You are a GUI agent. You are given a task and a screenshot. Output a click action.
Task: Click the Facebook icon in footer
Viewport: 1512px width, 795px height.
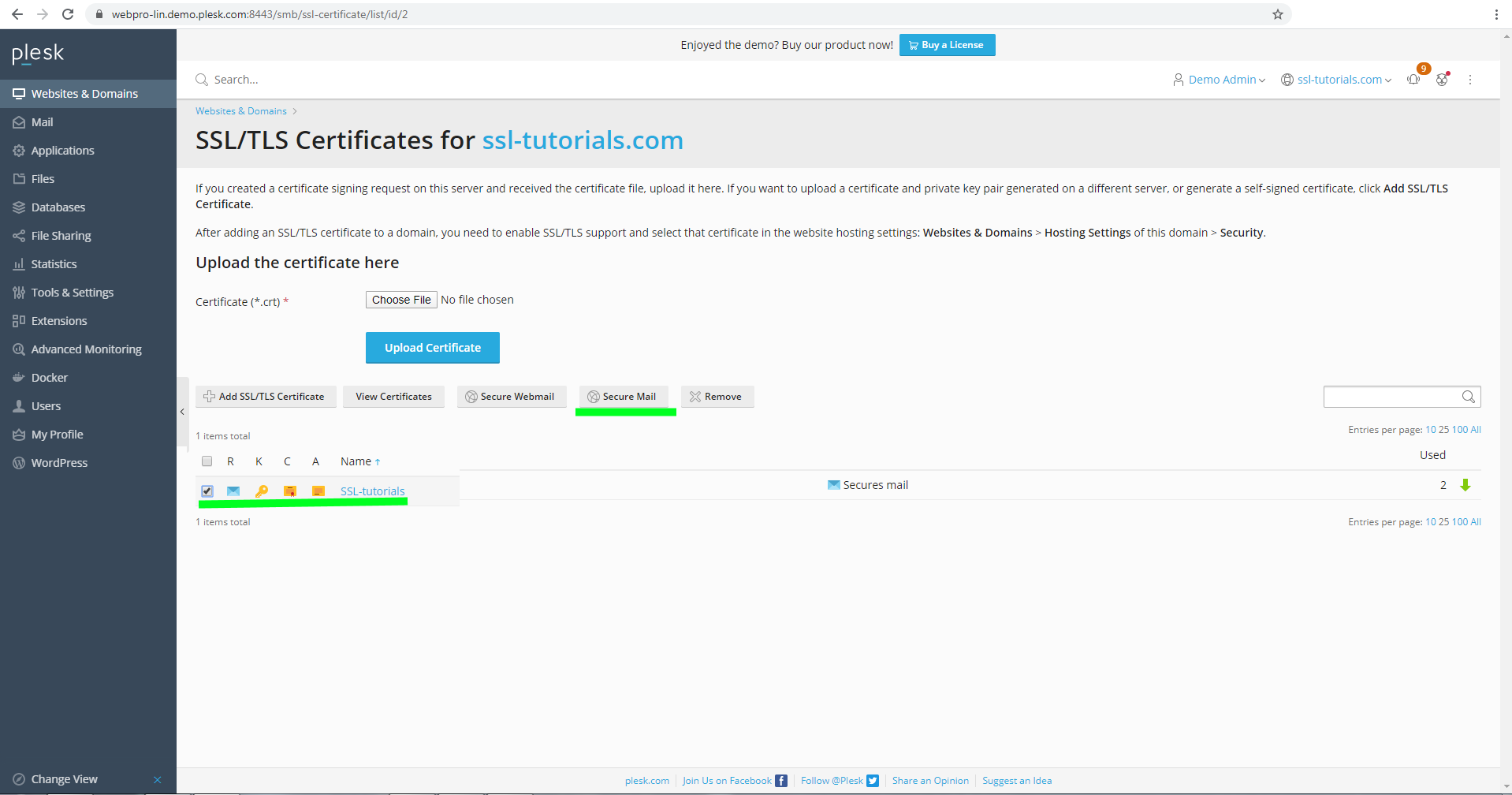point(781,781)
